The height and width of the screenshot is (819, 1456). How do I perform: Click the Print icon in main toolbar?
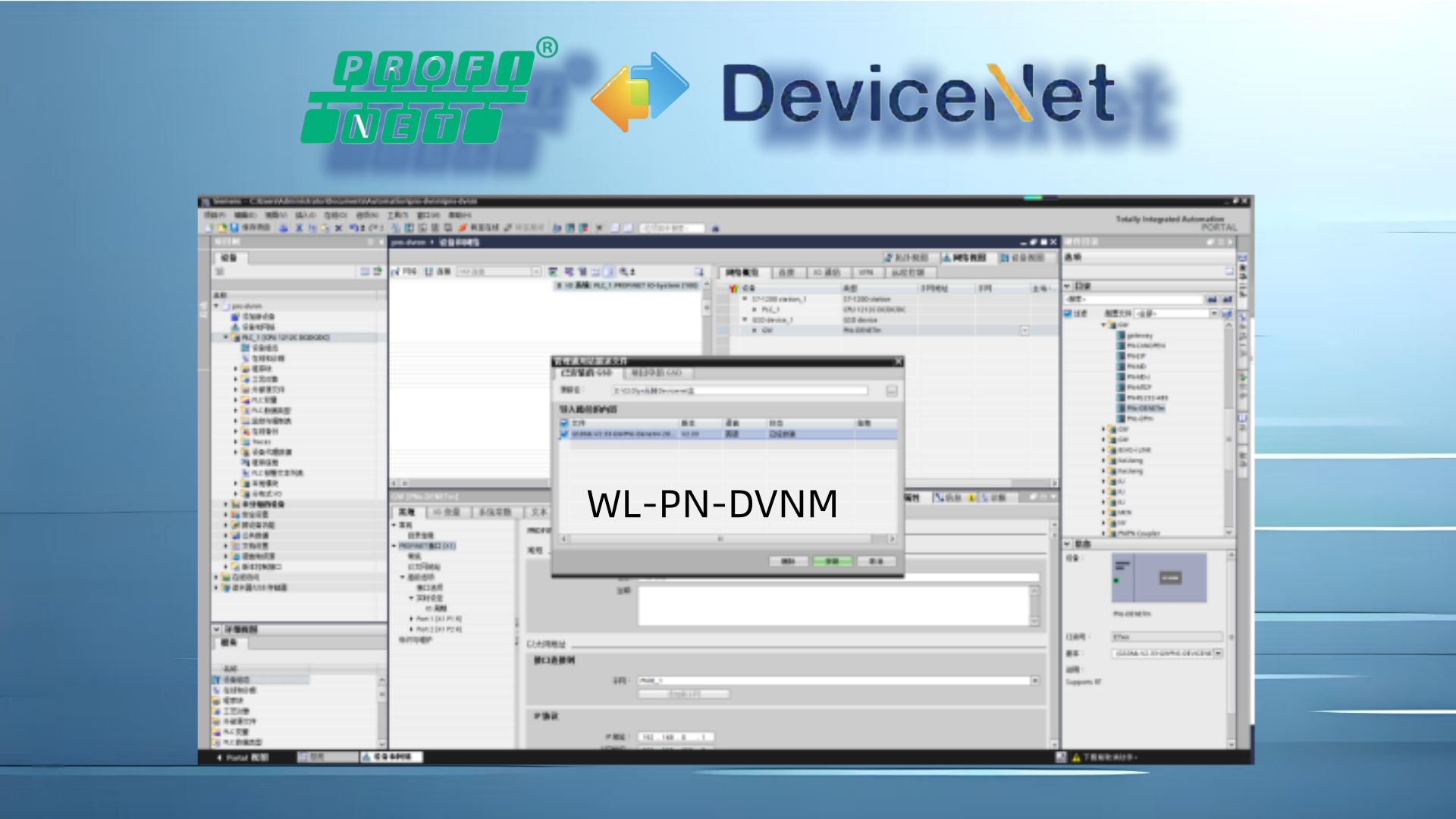tap(284, 227)
